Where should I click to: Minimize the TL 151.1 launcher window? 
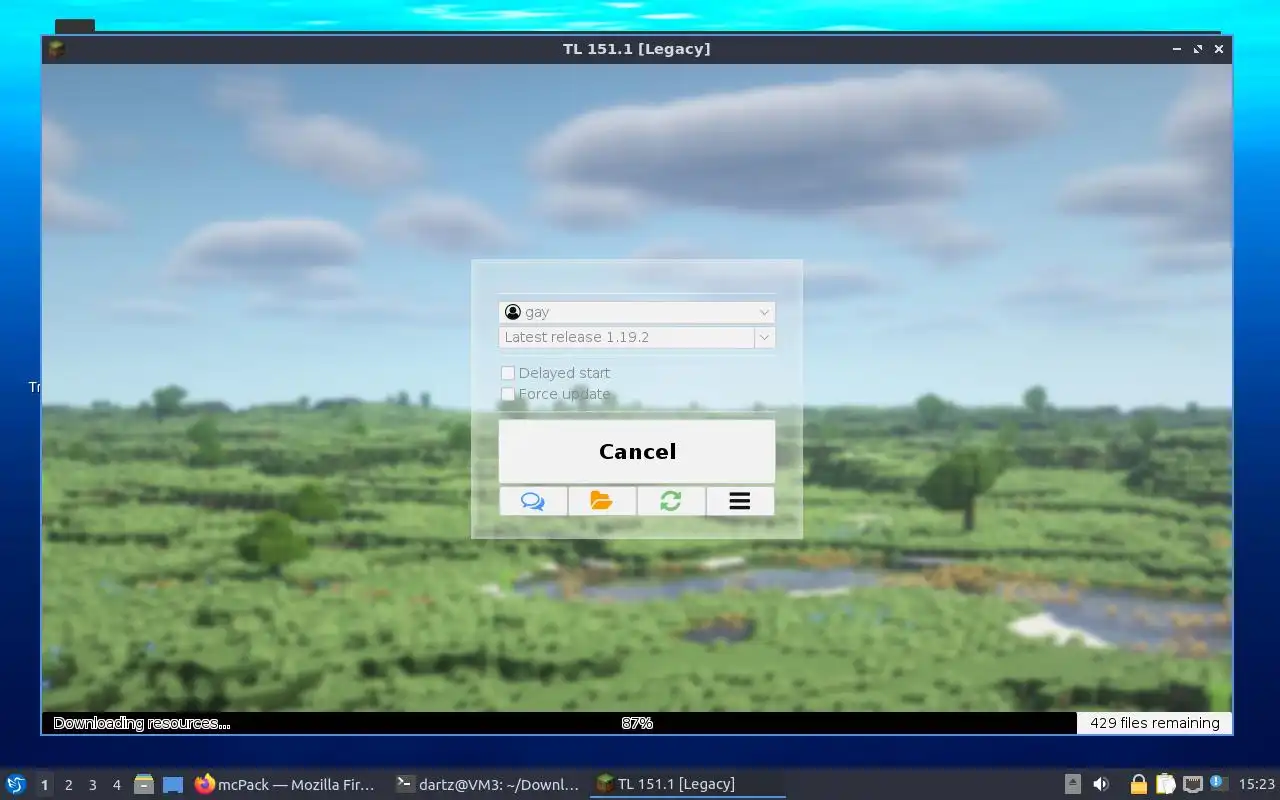coord(1177,49)
